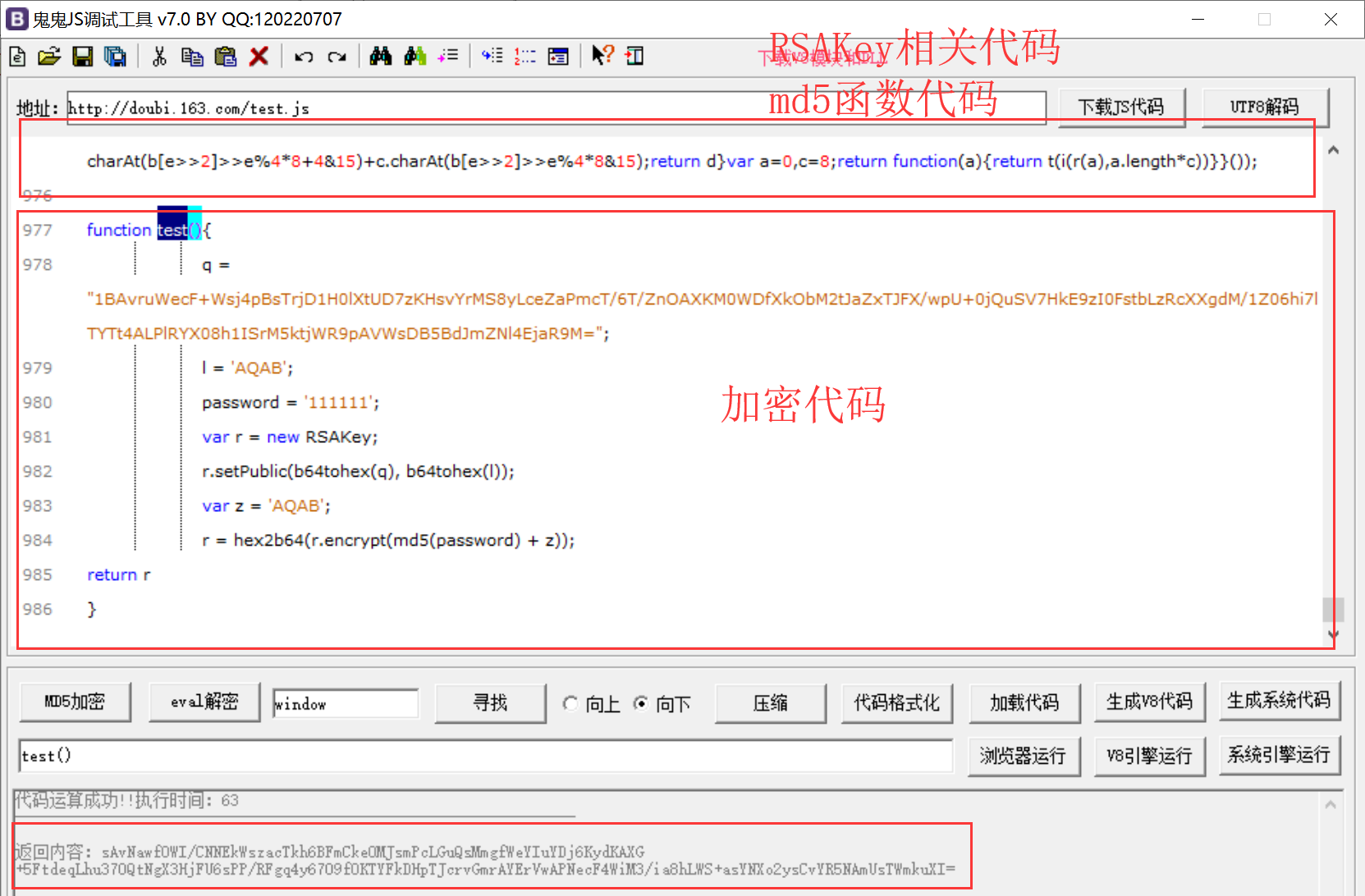Image resolution: width=1365 pixels, height=896 pixels.
Task: Click line number 979 in the gutter
Action: pyautogui.click(x=38, y=368)
